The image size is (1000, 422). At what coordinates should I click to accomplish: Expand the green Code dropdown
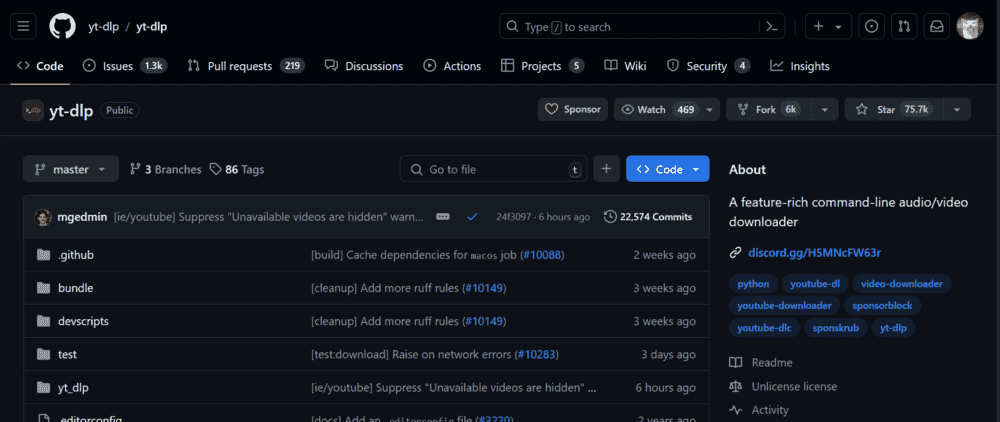tap(668, 169)
